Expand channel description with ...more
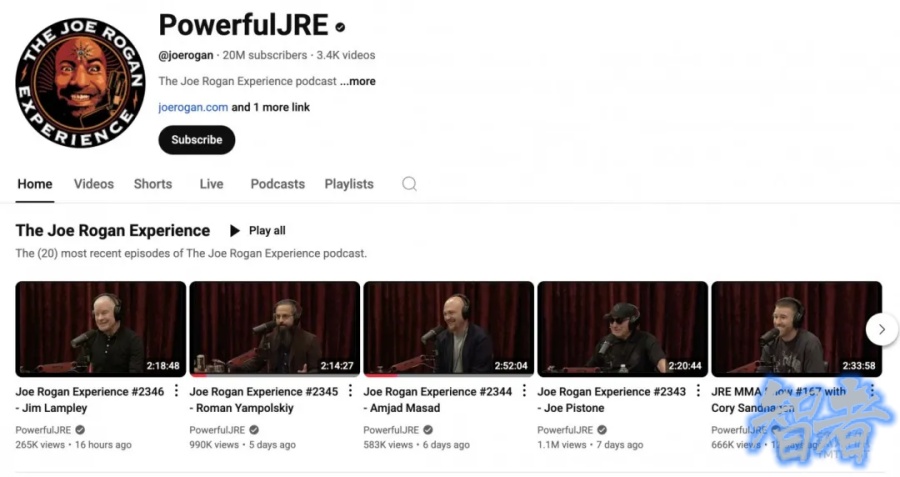 coord(358,81)
